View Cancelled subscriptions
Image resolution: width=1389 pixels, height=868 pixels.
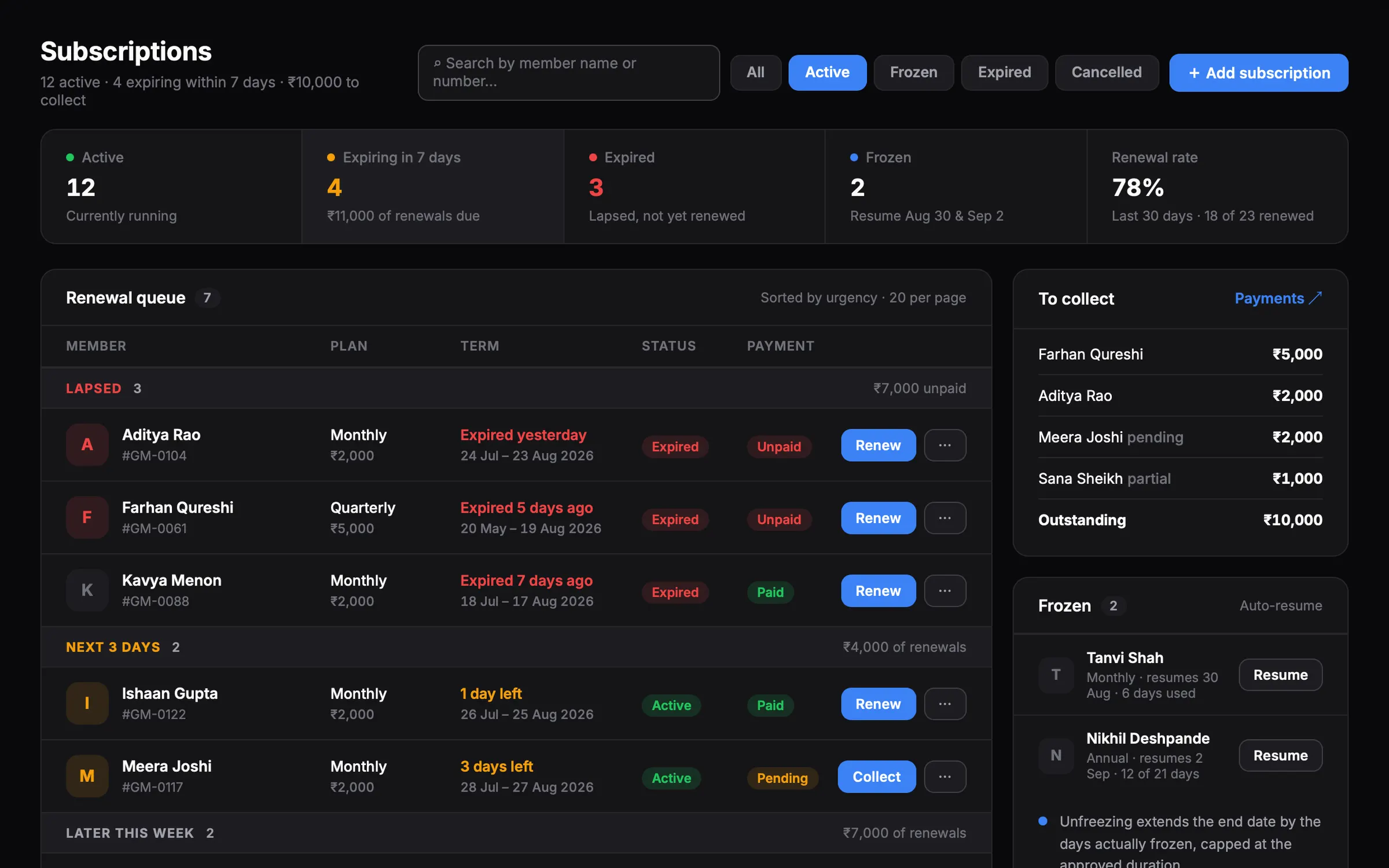(1106, 72)
